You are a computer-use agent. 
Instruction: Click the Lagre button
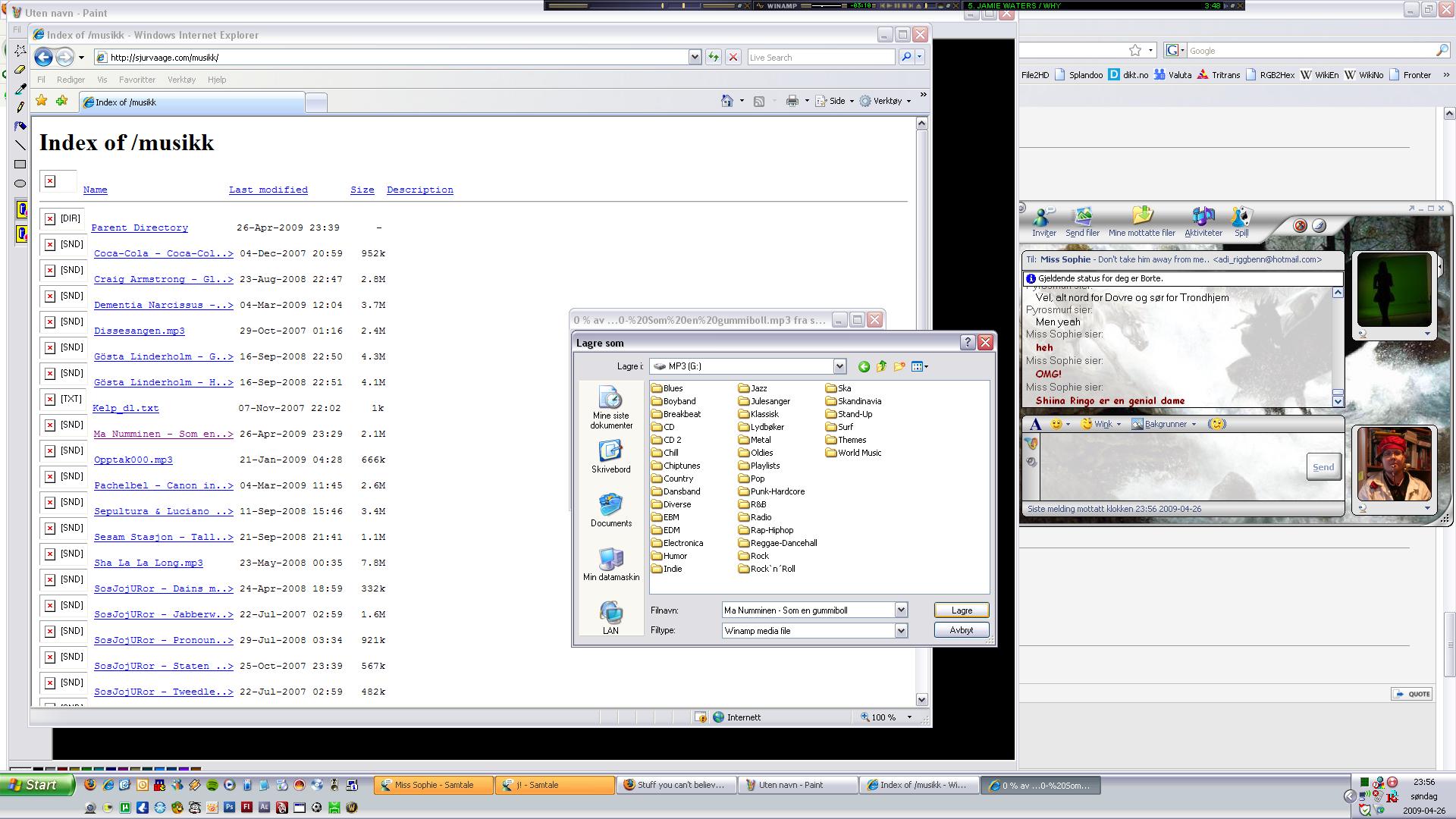(962, 610)
